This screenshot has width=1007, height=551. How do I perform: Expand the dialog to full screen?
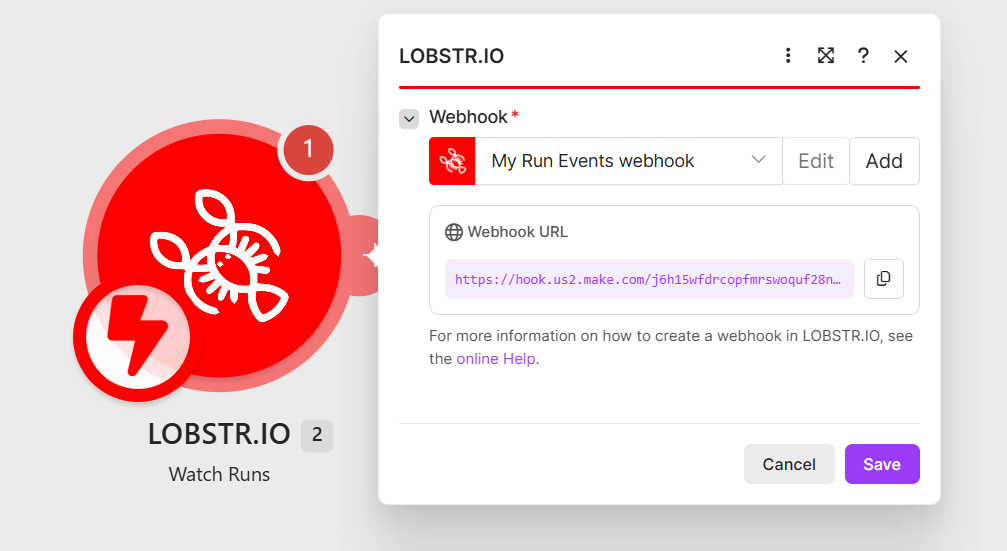(x=826, y=56)
